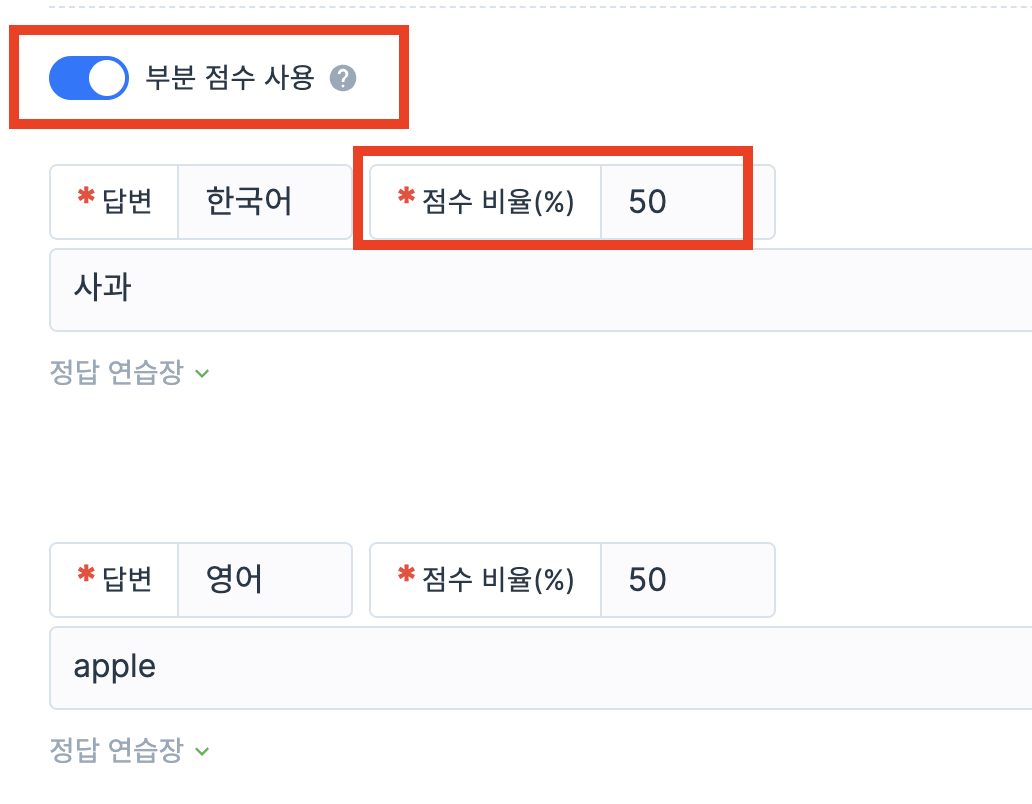Click the apple answer text field
The height and width of the screenshot is (804, 1032).
coord(540,668)
